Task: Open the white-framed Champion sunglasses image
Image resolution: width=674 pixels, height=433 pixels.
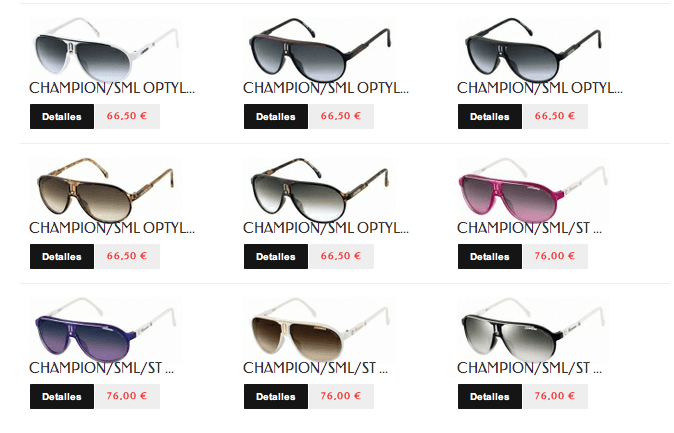Action: click(105, 49)
